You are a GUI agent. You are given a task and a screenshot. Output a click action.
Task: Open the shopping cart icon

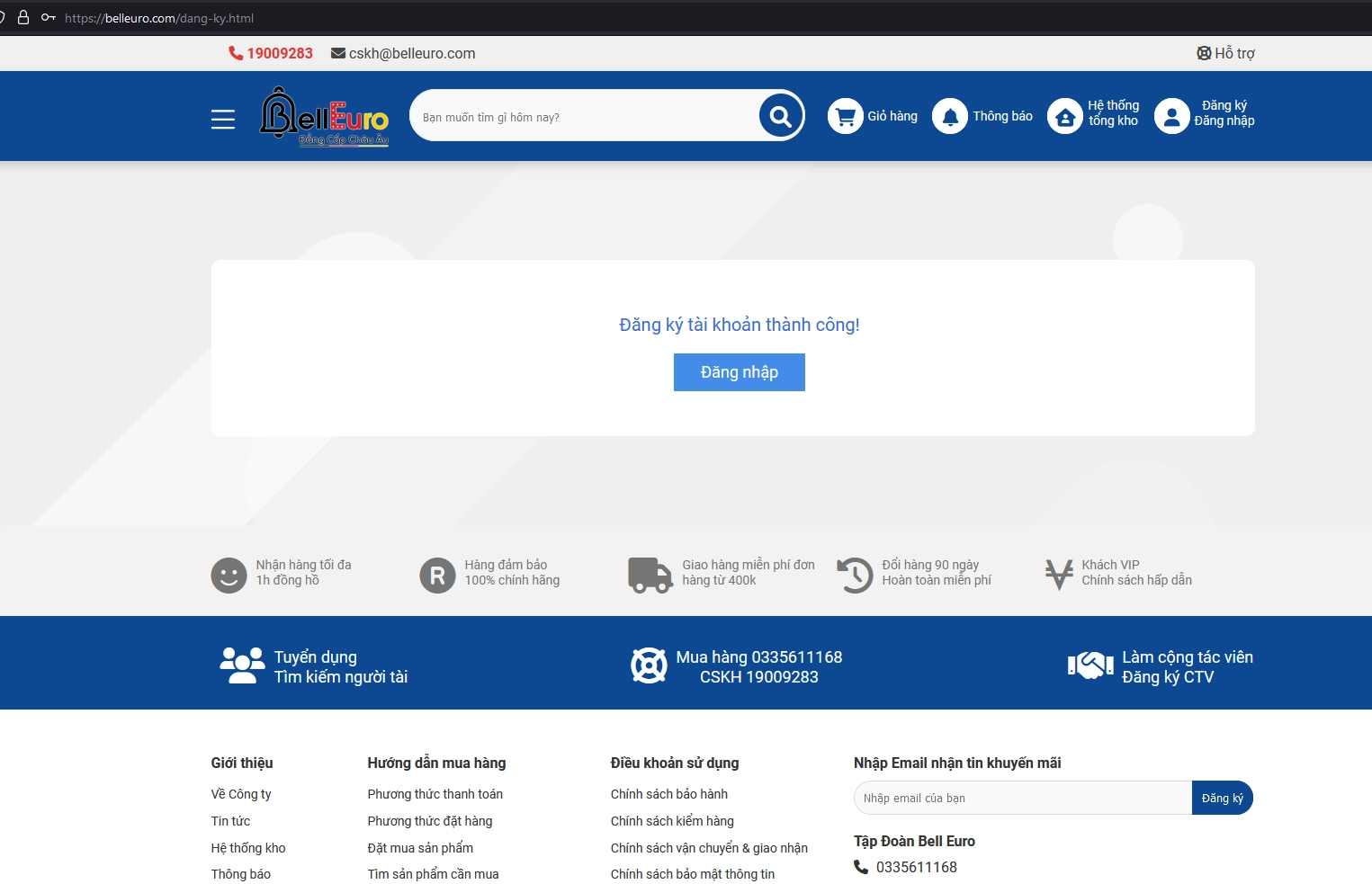845,116
